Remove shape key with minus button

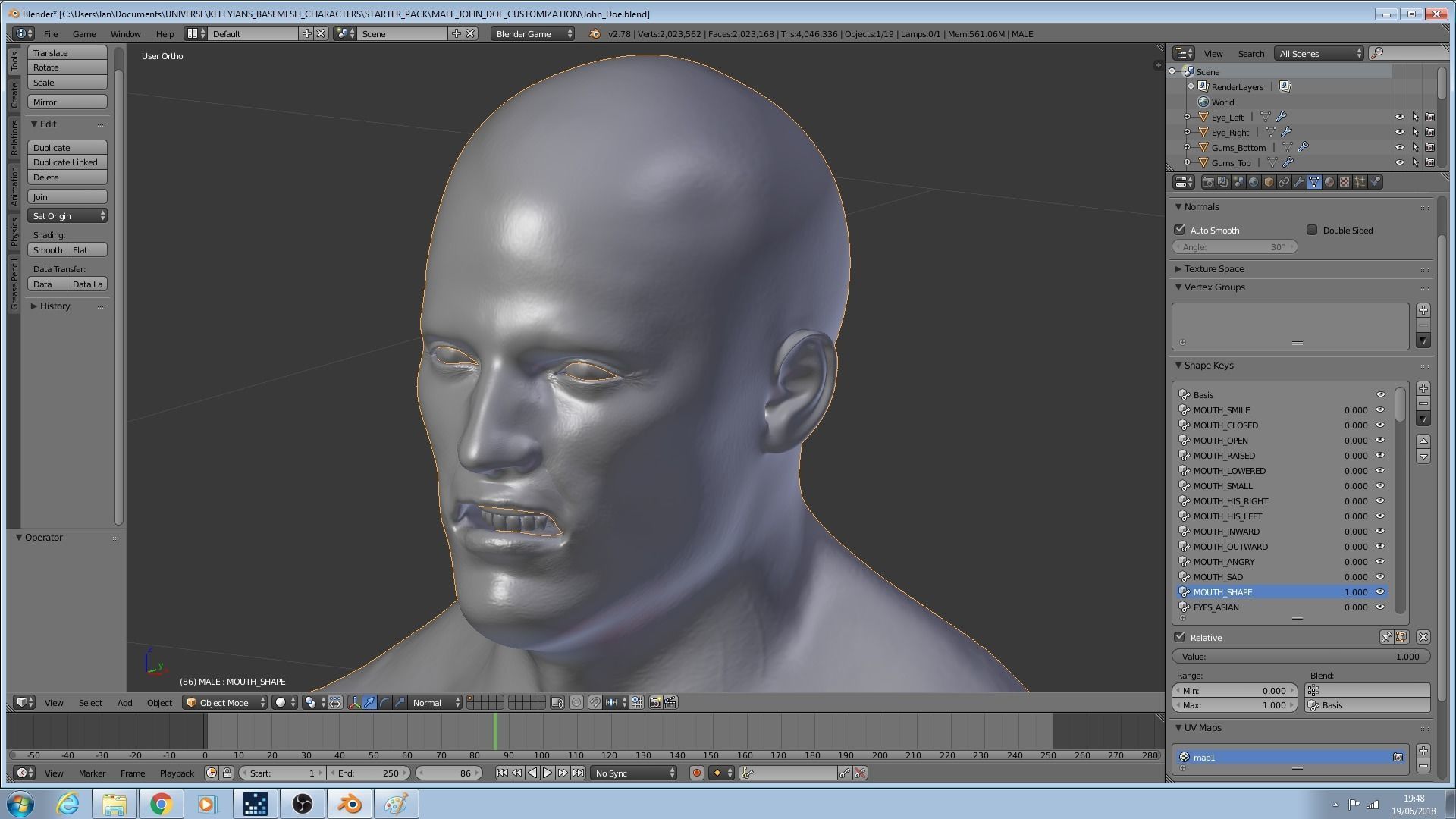point(1423,403)
